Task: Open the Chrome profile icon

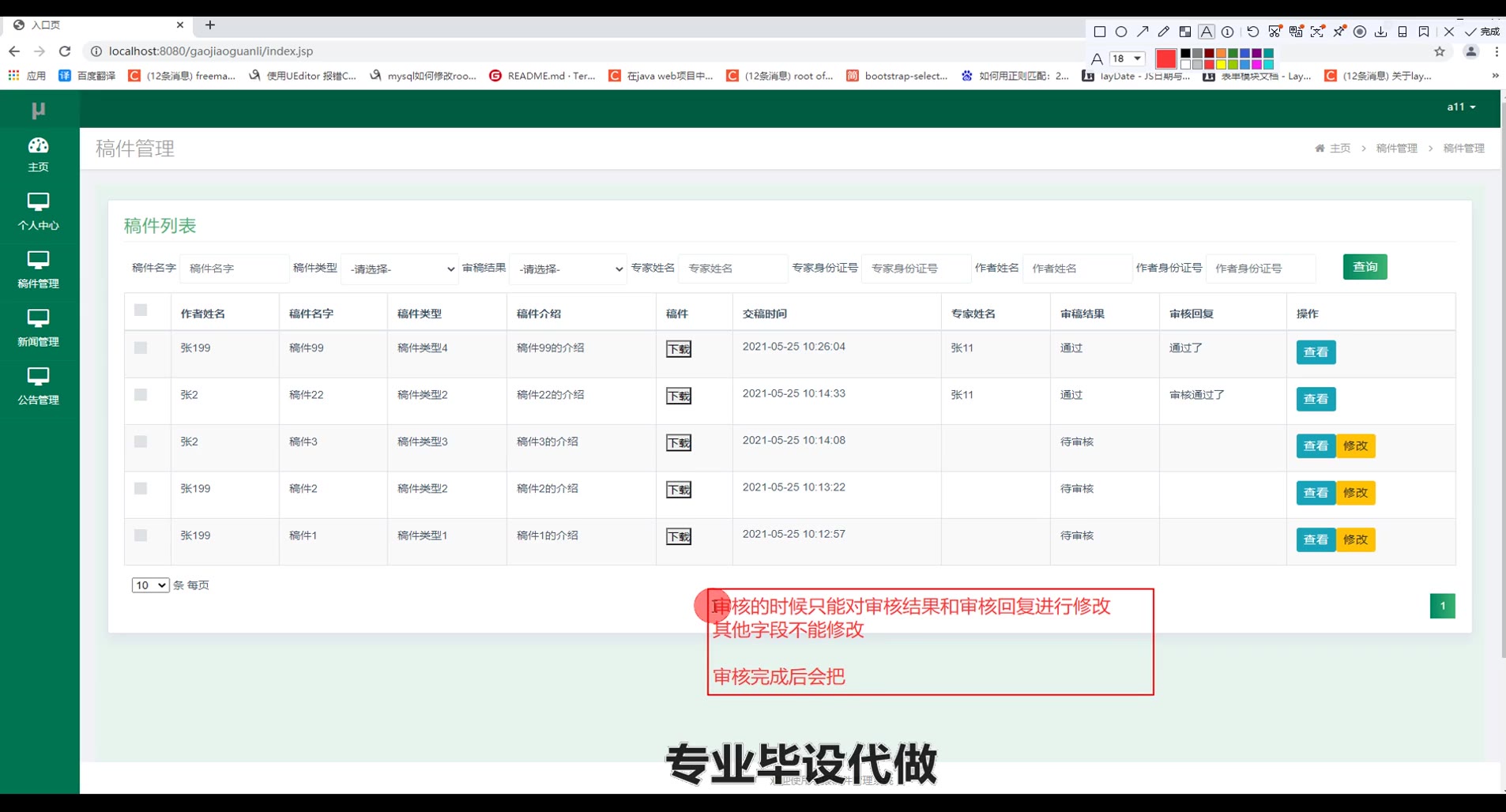Action: [x=1470, y=51]
